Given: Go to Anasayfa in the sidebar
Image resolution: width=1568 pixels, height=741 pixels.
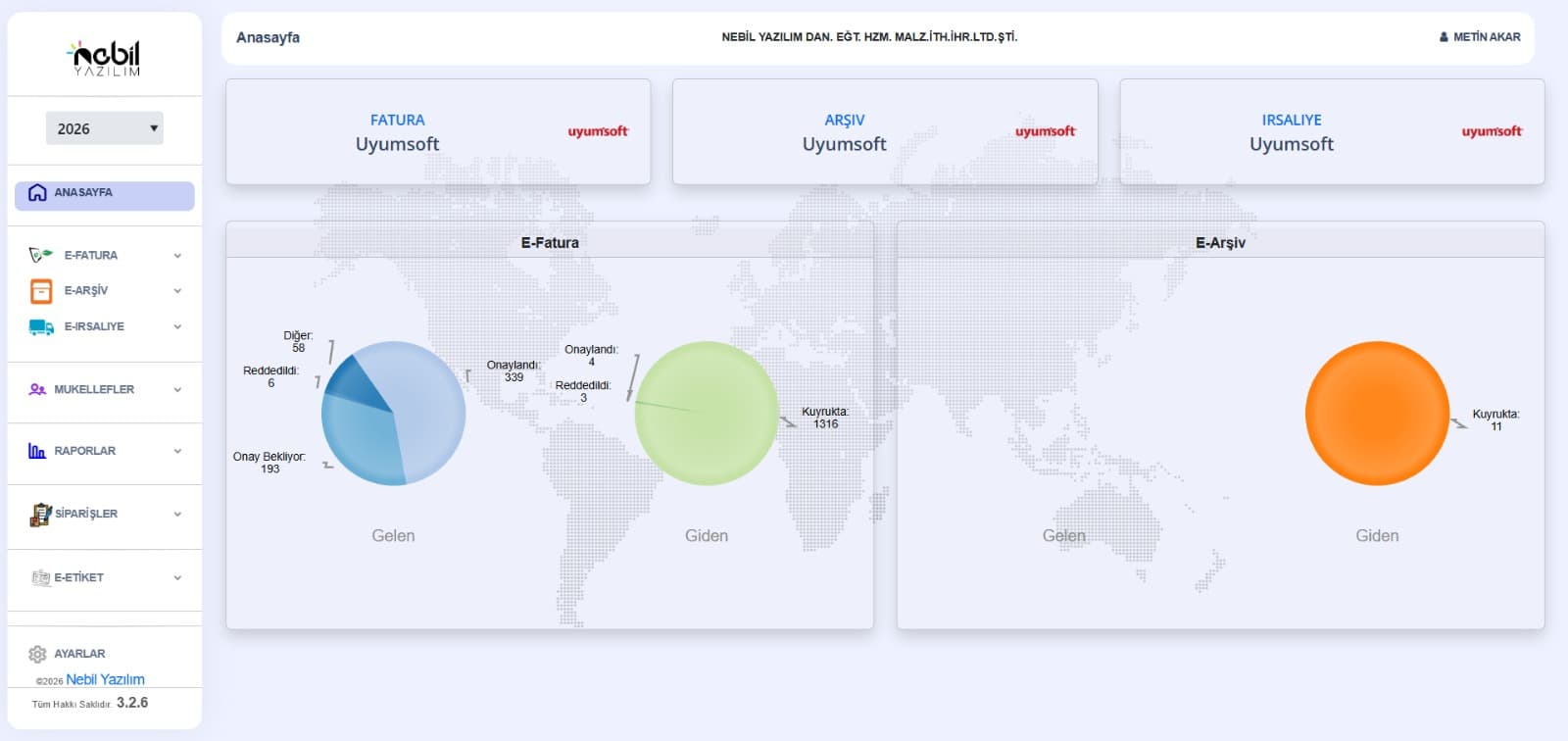Looking at the screenshot, I should 105,196.
